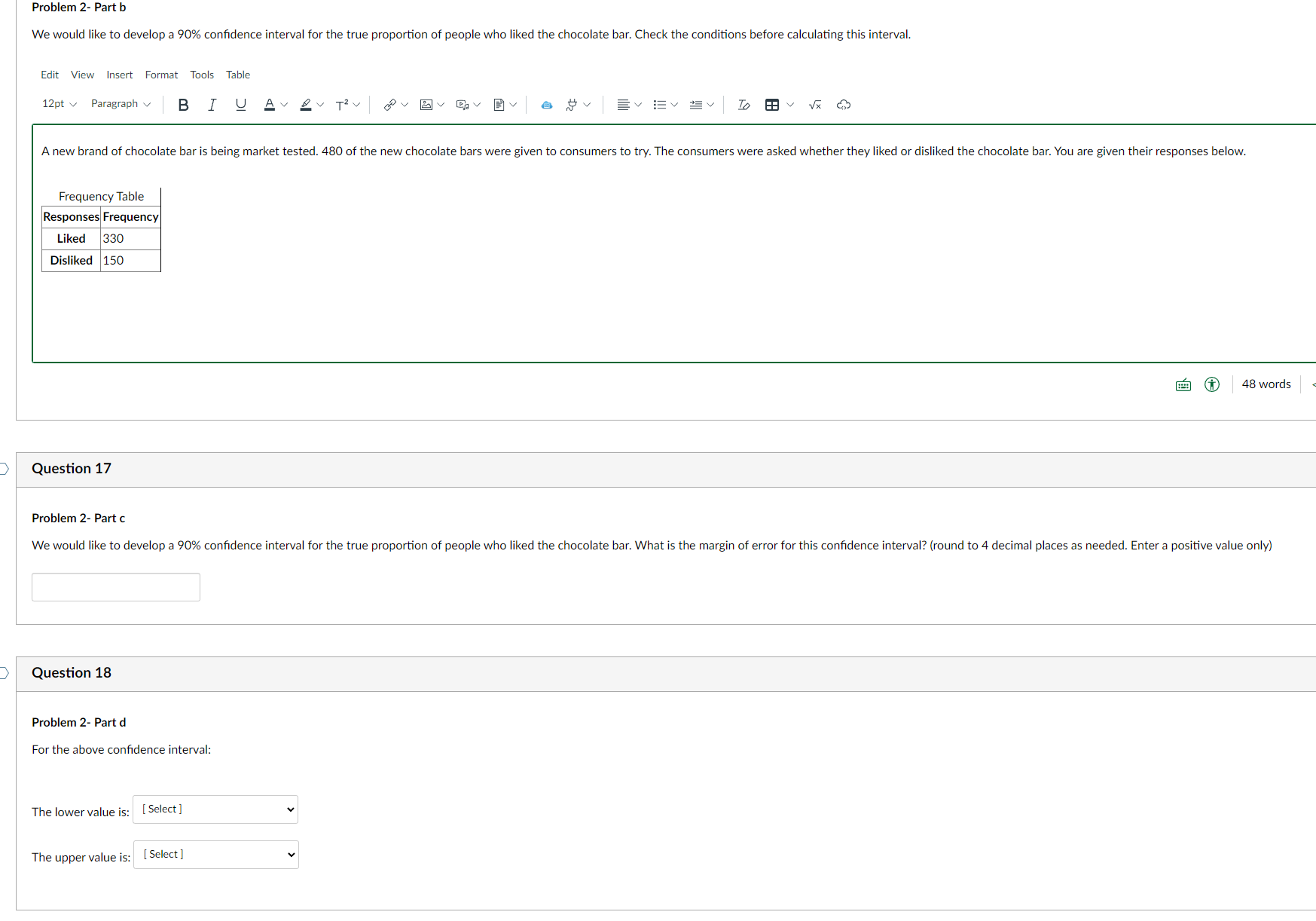Click the Question 17 heading
The image size is (1316, 921).
72,469
